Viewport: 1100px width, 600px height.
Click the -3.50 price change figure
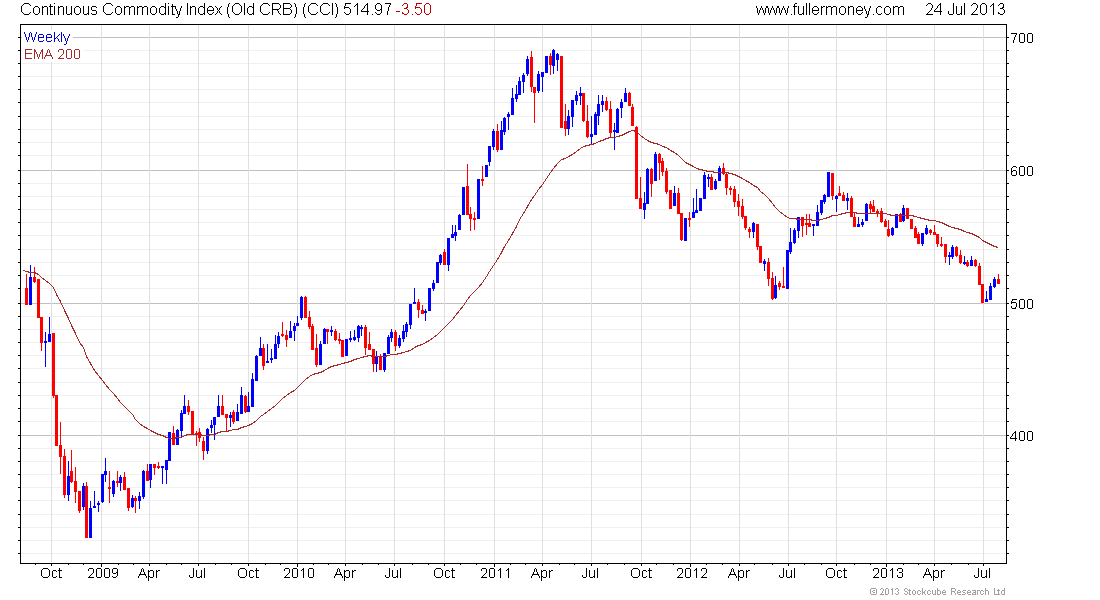click(413, 10)
